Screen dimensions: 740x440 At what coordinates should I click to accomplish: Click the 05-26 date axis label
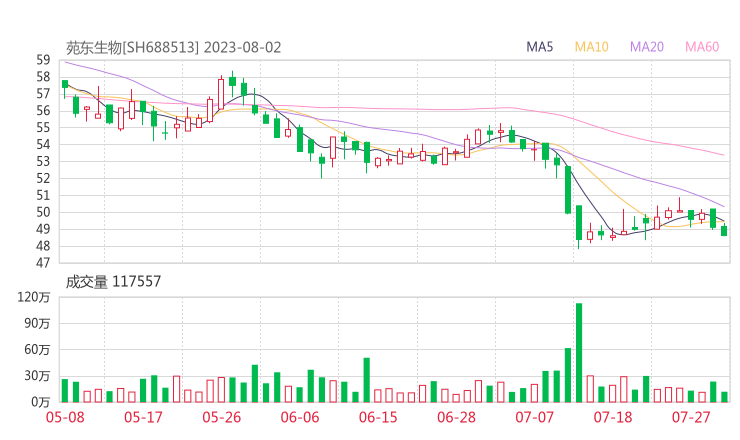click(x=222, y=417)
